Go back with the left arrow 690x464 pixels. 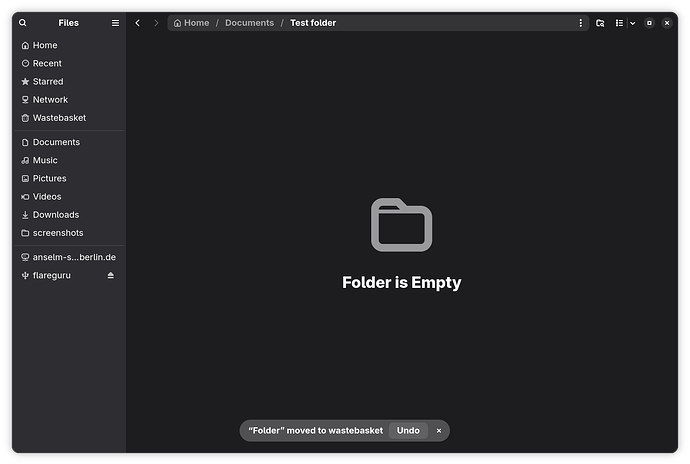(x=138, y=23)
